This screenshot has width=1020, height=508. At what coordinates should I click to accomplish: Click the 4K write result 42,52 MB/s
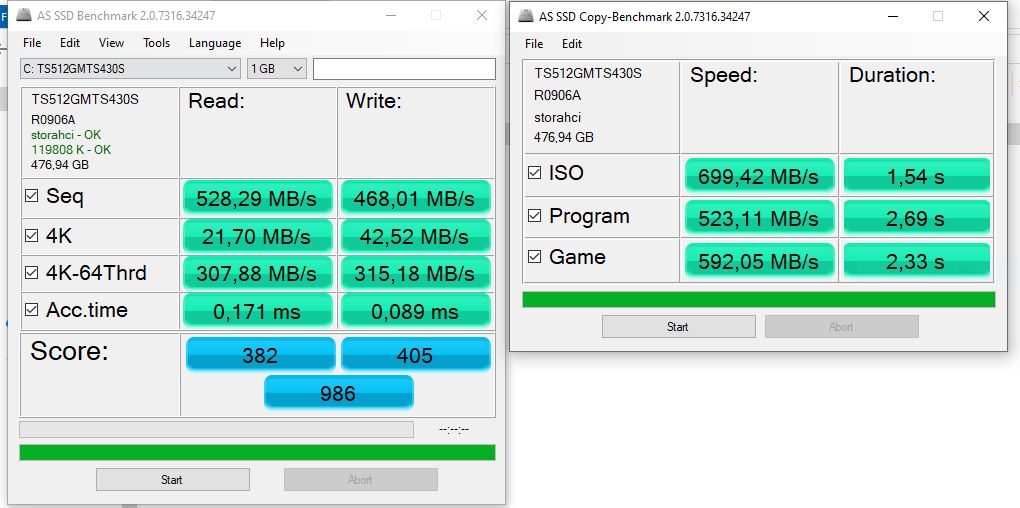point(415,236)
